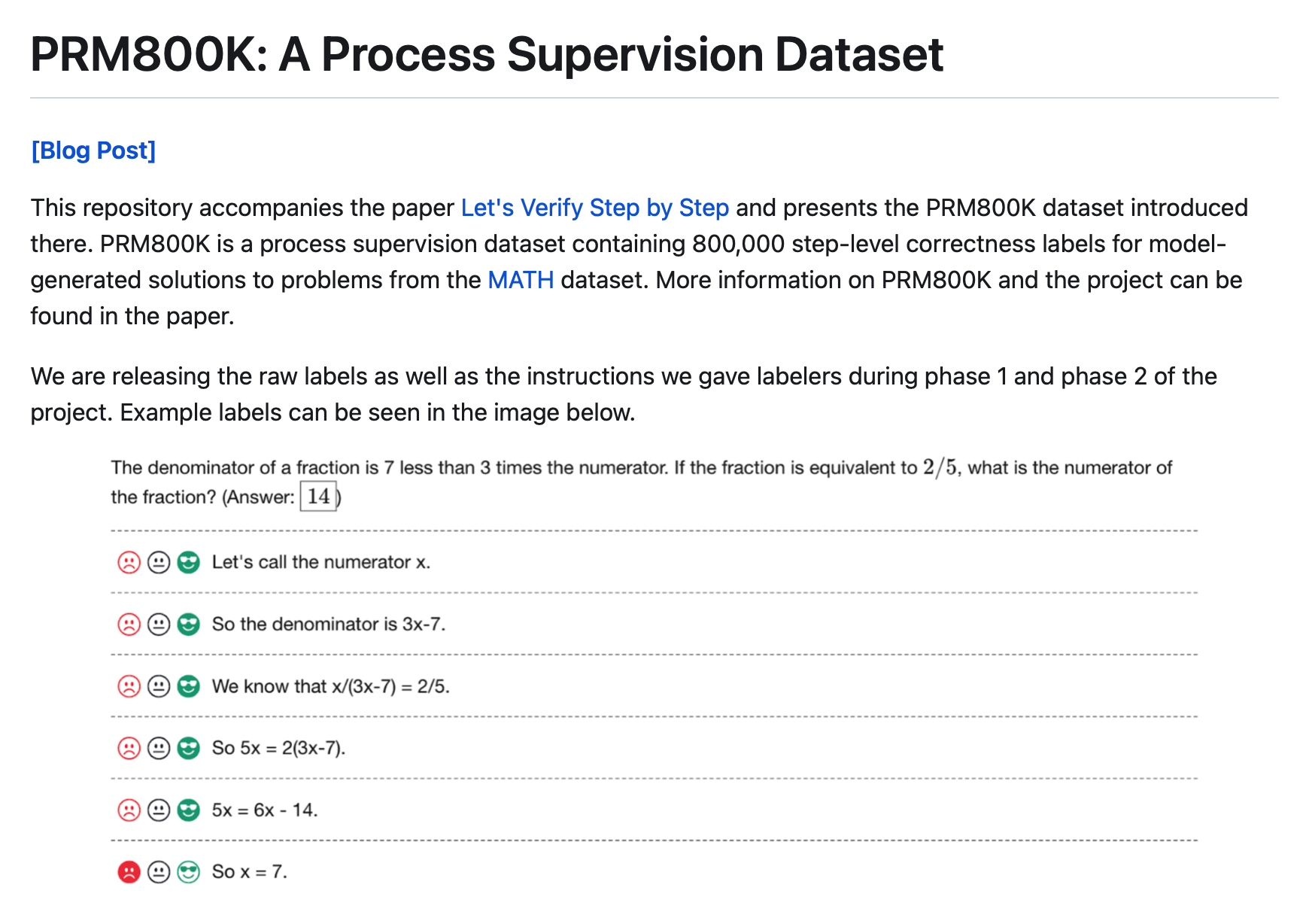This screenshot has width=1306, height=924.
Task: Click green face for '5x = 6x - 14'
Action: pyautogui.click(x=188, y=810)
